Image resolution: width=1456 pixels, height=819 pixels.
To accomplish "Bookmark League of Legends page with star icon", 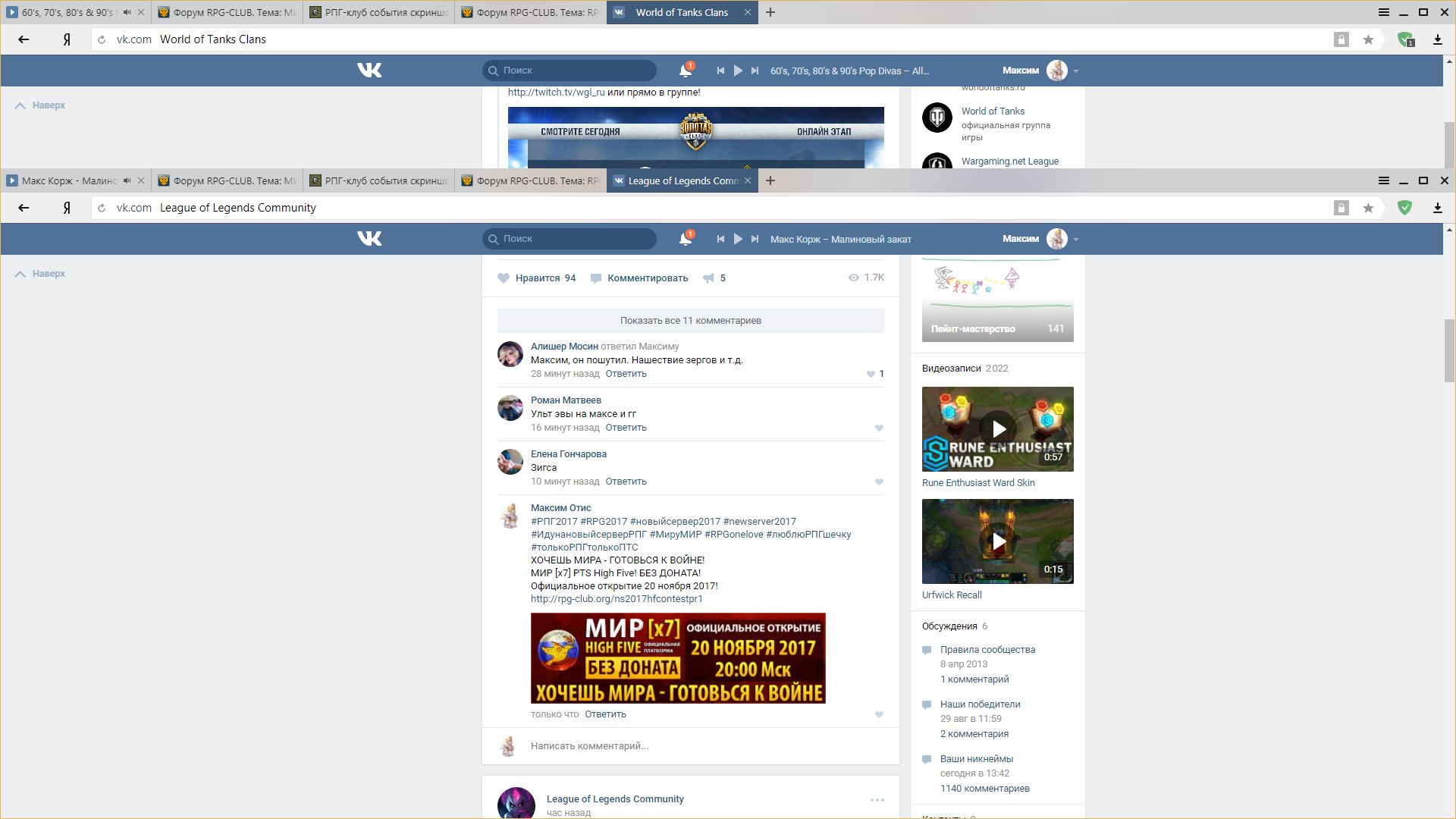I will pos(1368,208).
